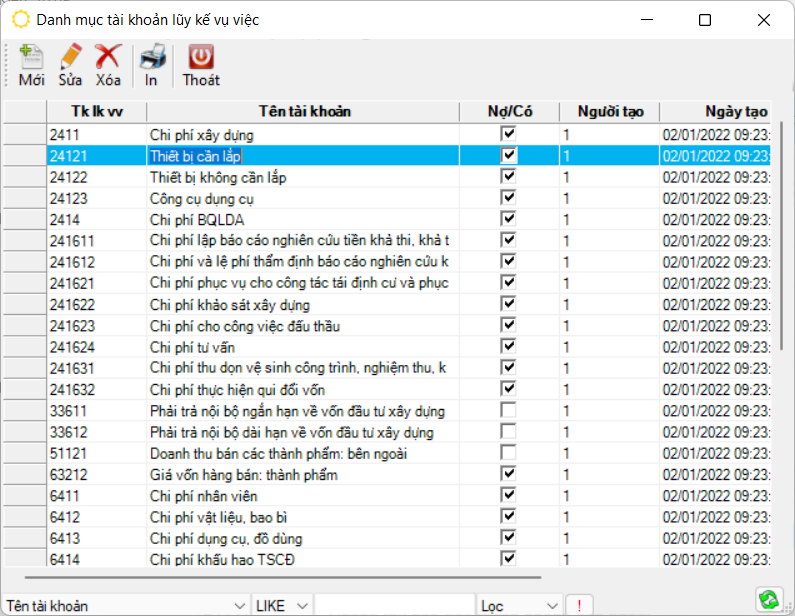Screen dimensions: 795x616
Task: Click the red exclamation button in filter bar
Action: pos(579,606)
